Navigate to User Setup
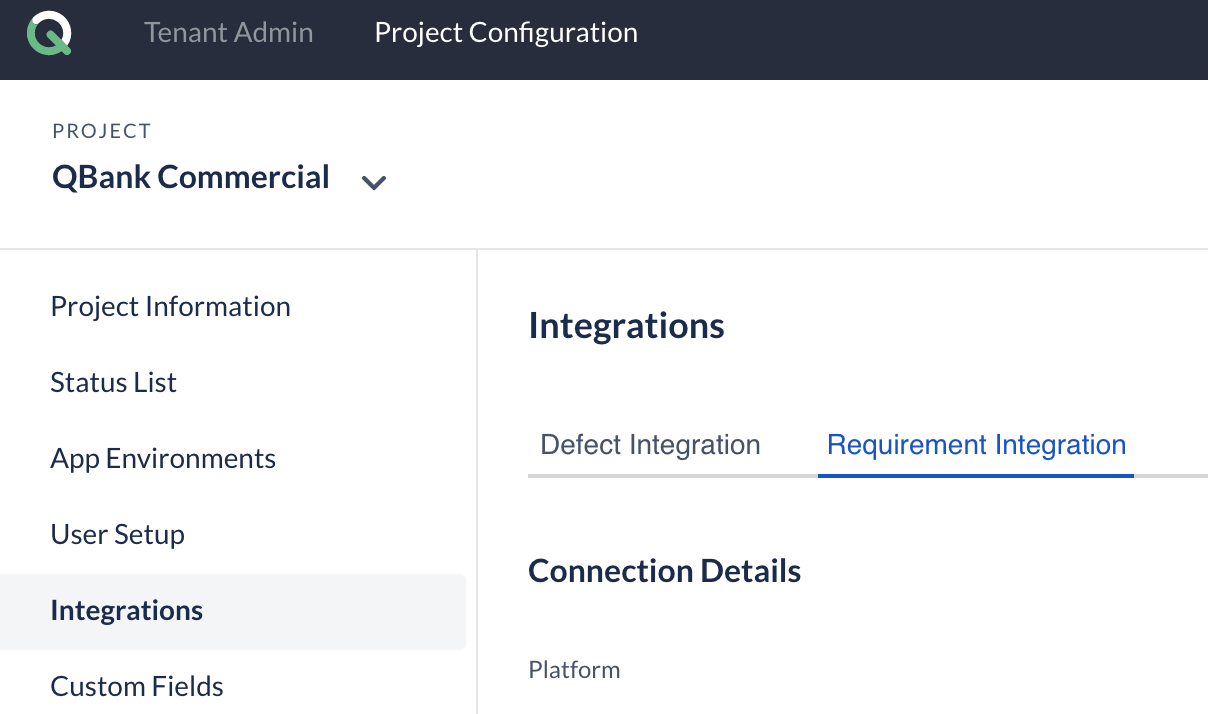This screenshot has height=714, width=1208. point(118,534)
